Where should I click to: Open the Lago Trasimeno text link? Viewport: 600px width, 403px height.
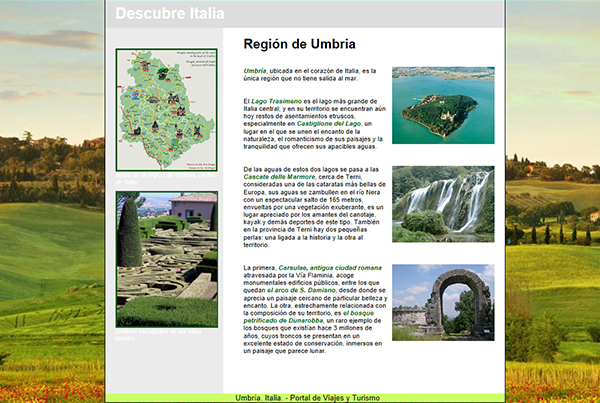tap(277, 101)
